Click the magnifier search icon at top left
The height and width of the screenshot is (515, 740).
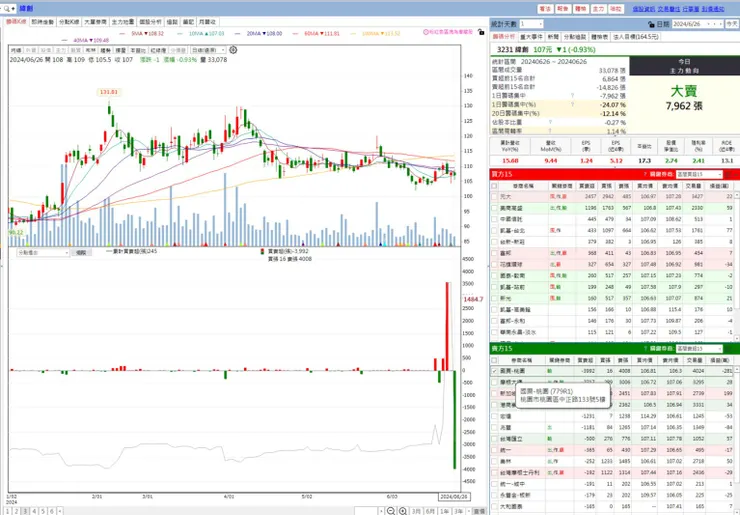click(x=7, y=8)
